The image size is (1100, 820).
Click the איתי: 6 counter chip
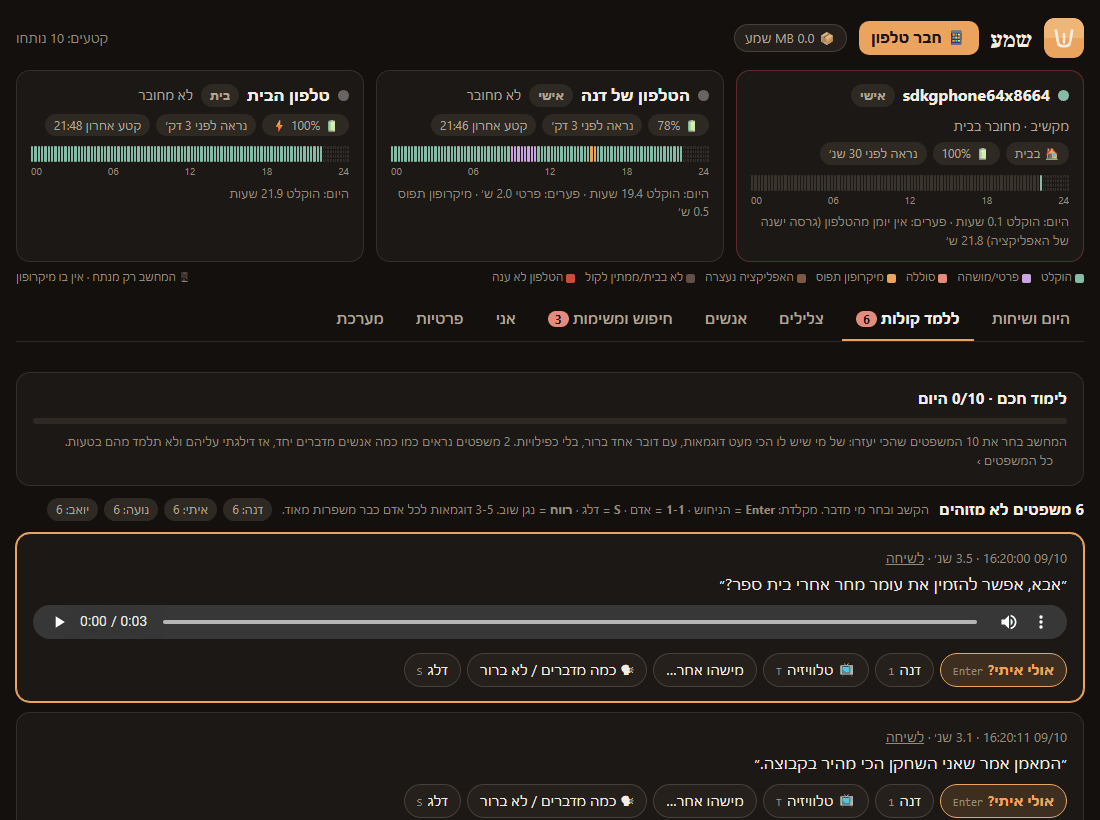click(190, 510)
